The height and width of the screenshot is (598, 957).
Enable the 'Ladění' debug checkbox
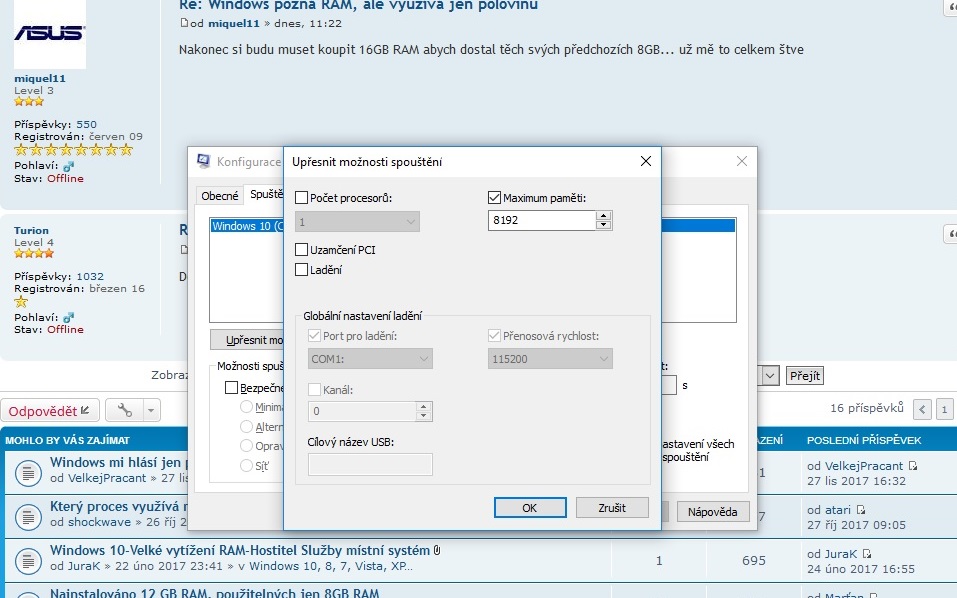(302, 269)
